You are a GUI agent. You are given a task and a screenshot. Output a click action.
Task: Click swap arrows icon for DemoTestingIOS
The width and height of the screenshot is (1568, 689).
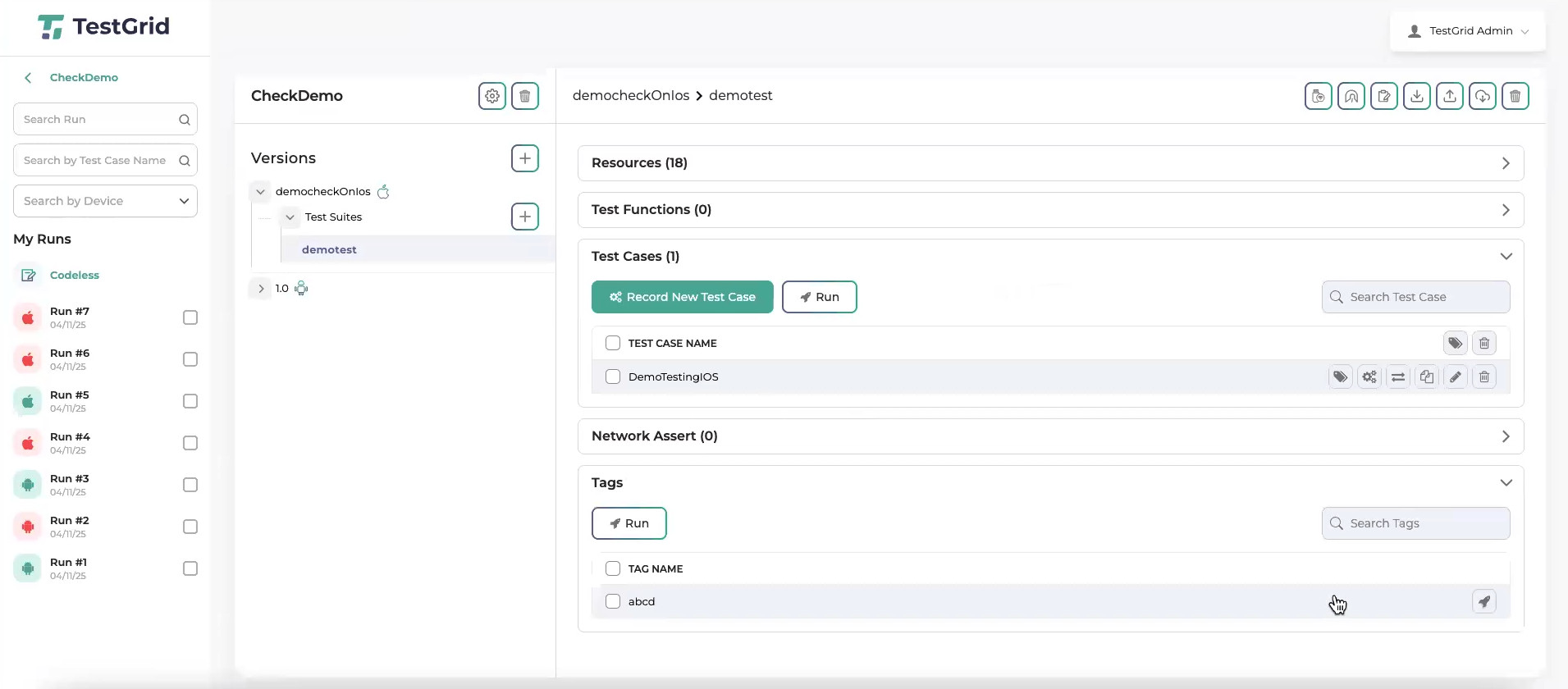pyautogui.click(x=1398, y=377)
